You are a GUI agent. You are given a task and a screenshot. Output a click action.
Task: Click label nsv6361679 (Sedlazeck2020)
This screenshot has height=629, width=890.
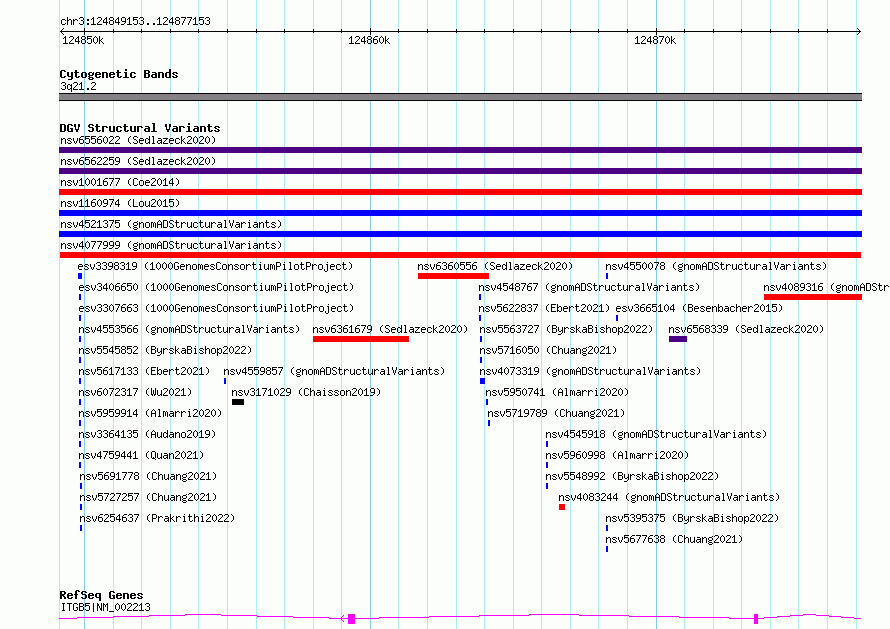[390, 329]
